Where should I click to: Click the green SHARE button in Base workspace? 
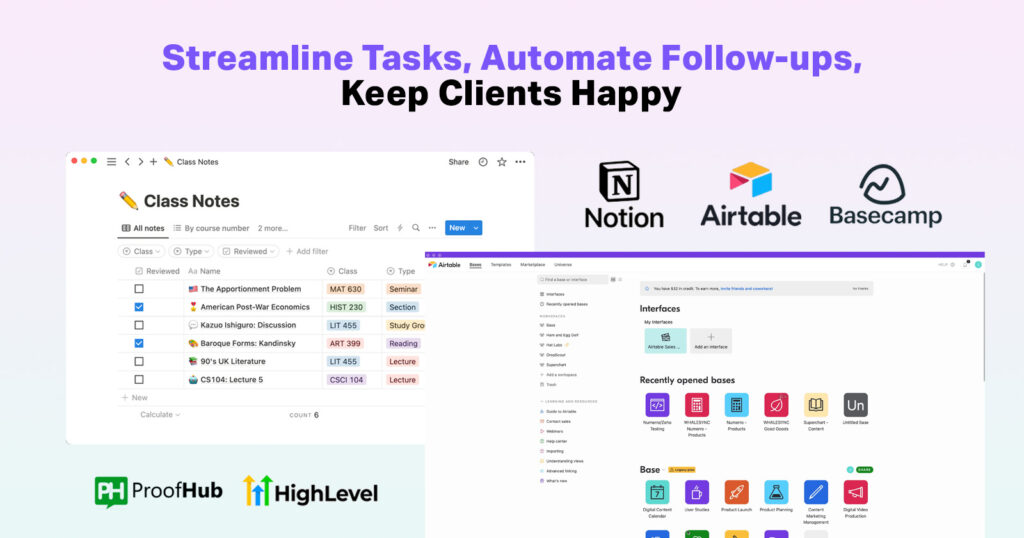coord(864,469)
